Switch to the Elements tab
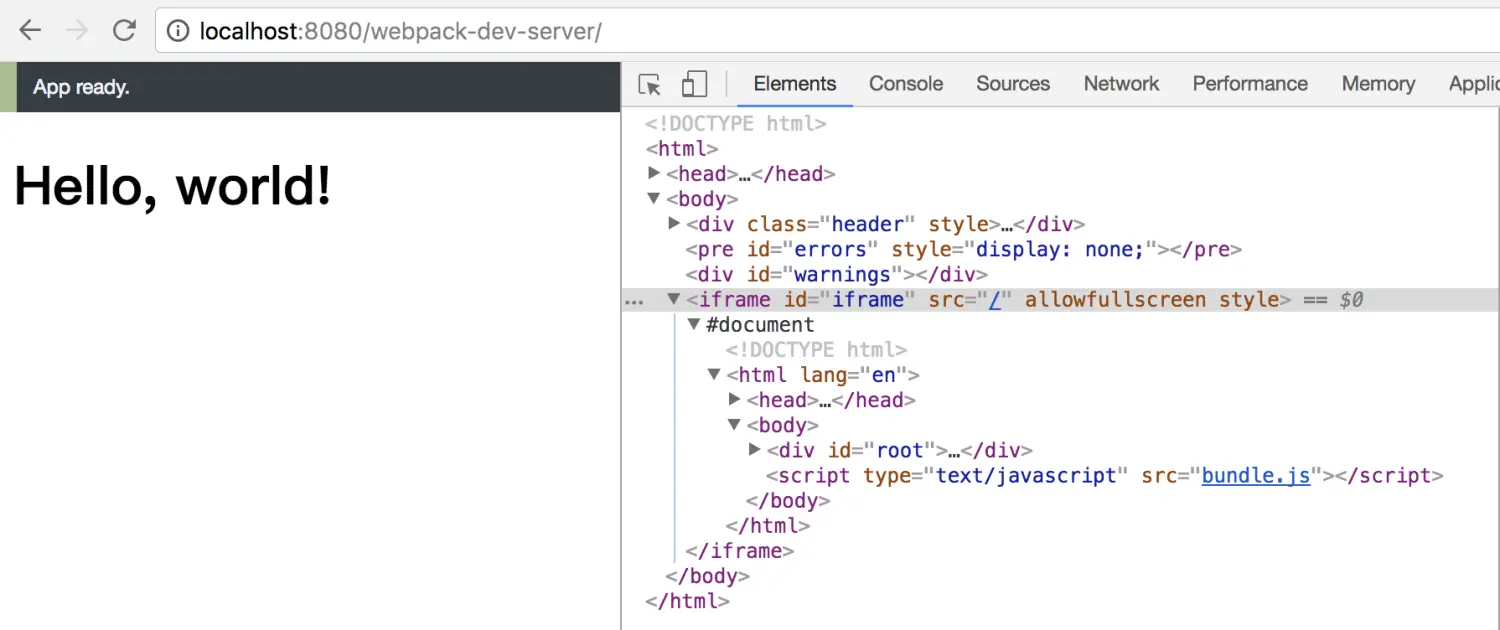The height and width of the screenshot is (630, 1500). (x=795, y=84)
